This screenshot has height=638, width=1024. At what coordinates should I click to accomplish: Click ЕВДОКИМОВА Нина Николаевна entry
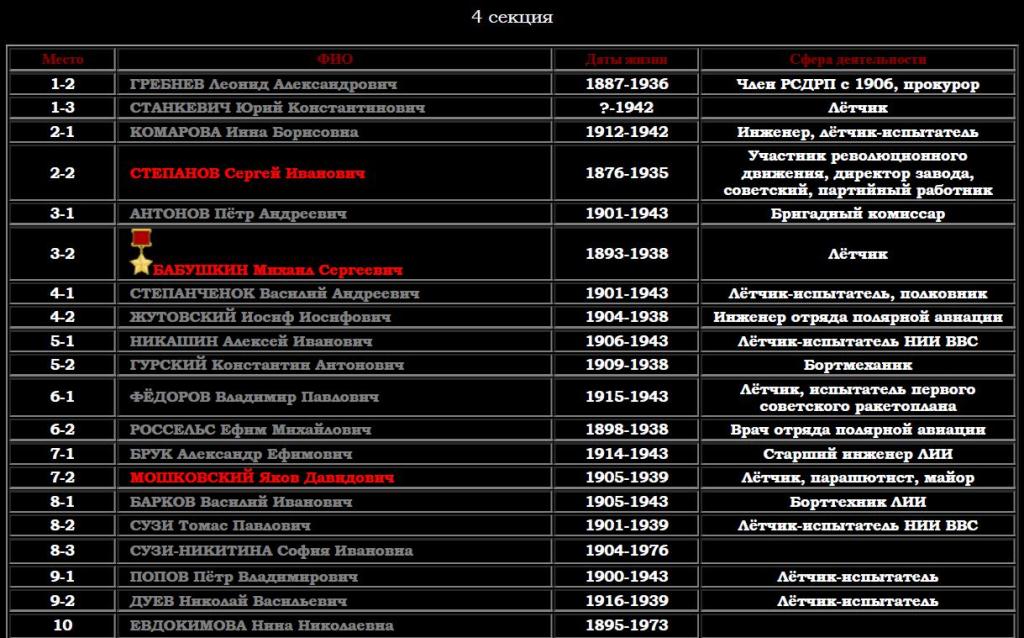261,626
